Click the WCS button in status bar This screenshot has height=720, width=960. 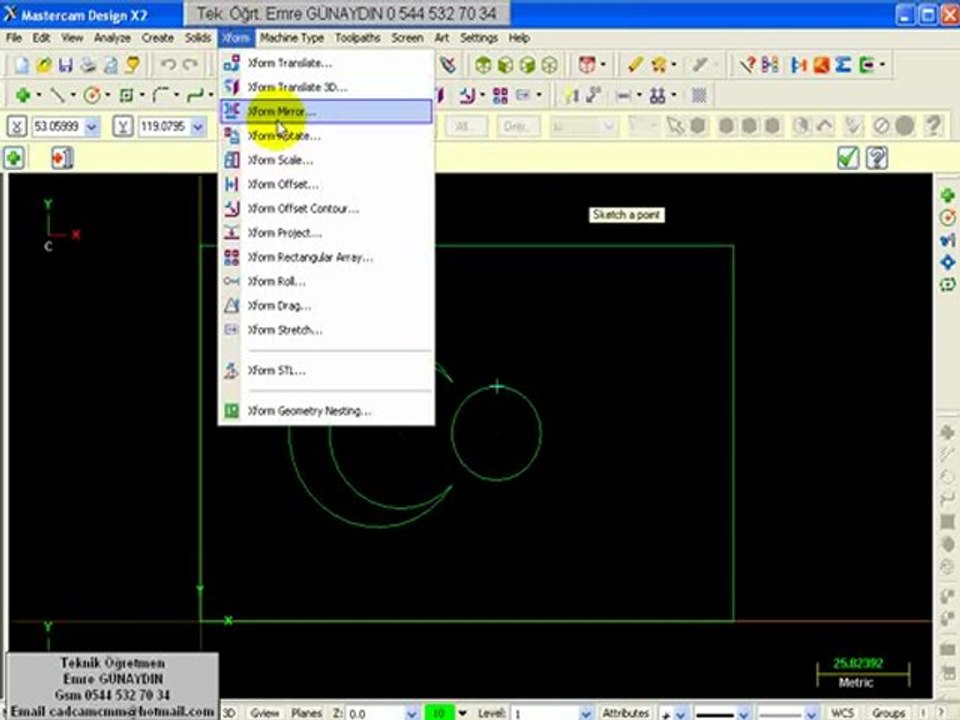pyautogui.click(x=842, y=713)
